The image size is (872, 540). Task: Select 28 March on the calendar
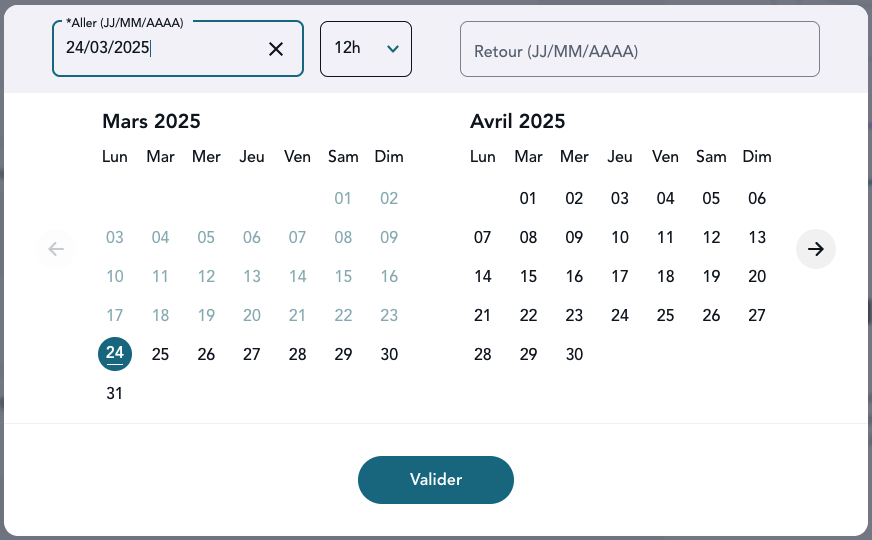tap(297, 354)
